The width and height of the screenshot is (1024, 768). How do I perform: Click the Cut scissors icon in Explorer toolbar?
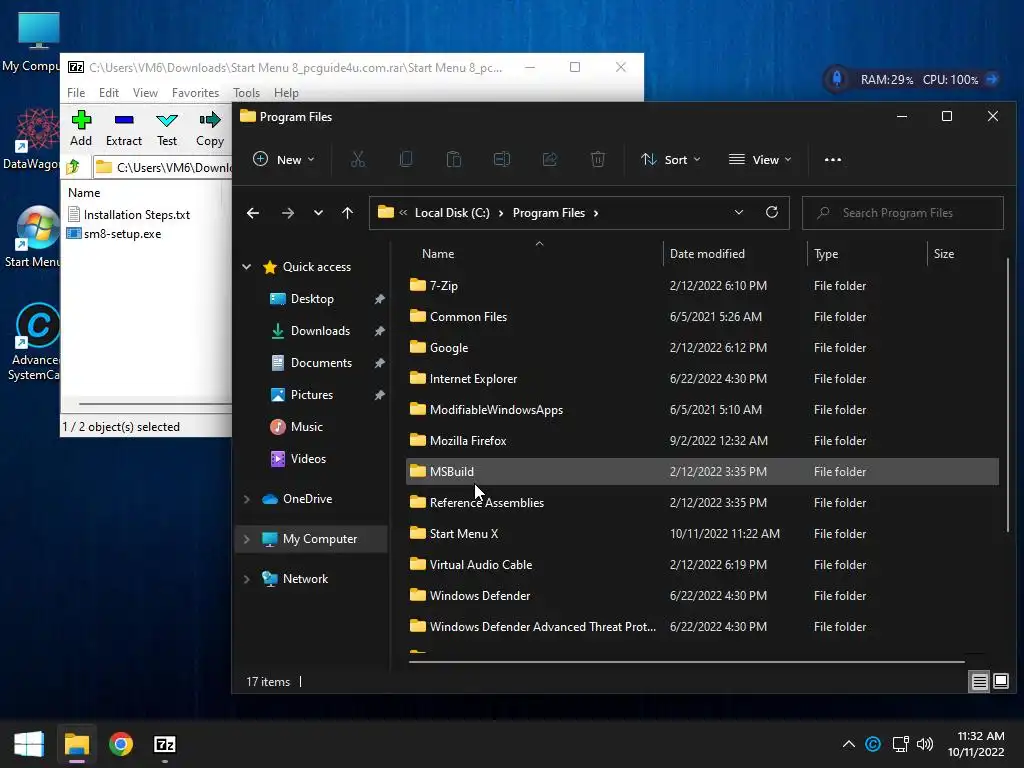(358, 159)
